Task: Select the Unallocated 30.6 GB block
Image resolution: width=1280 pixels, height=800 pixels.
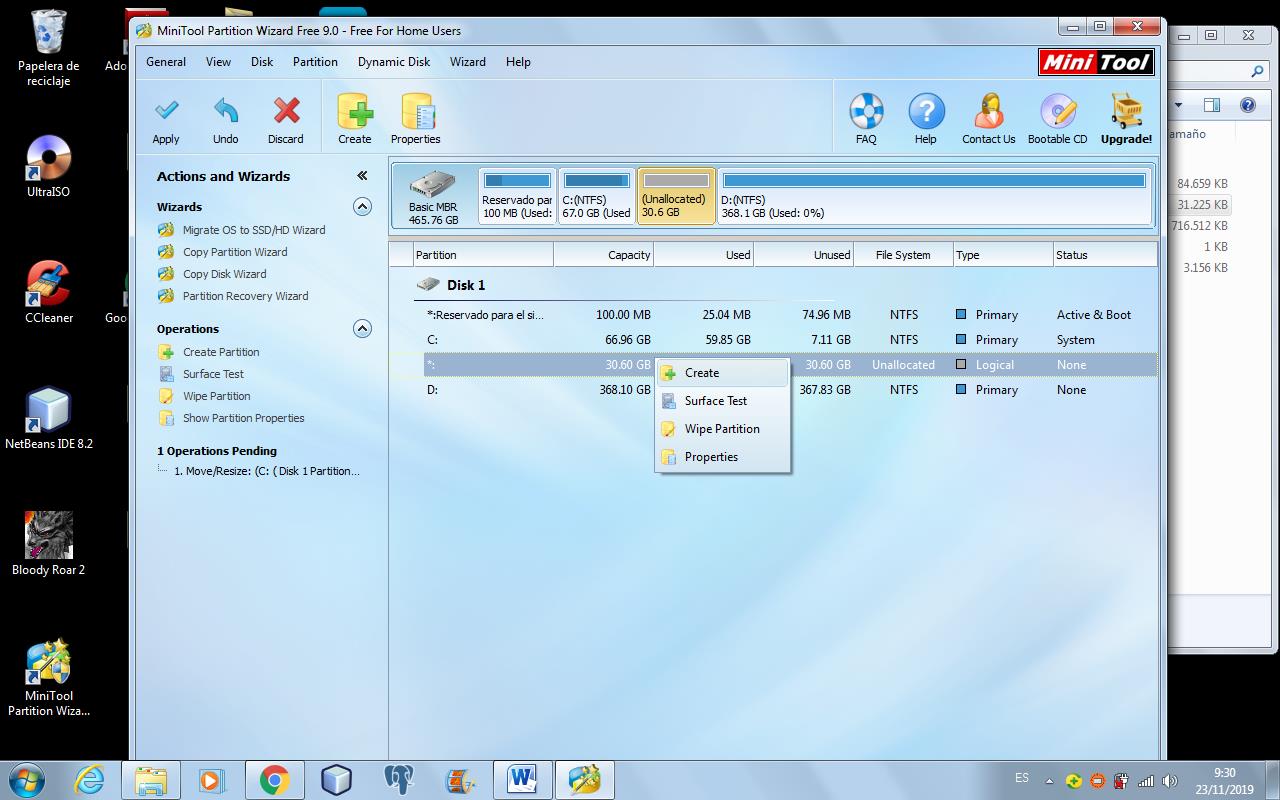Action: 676,196
